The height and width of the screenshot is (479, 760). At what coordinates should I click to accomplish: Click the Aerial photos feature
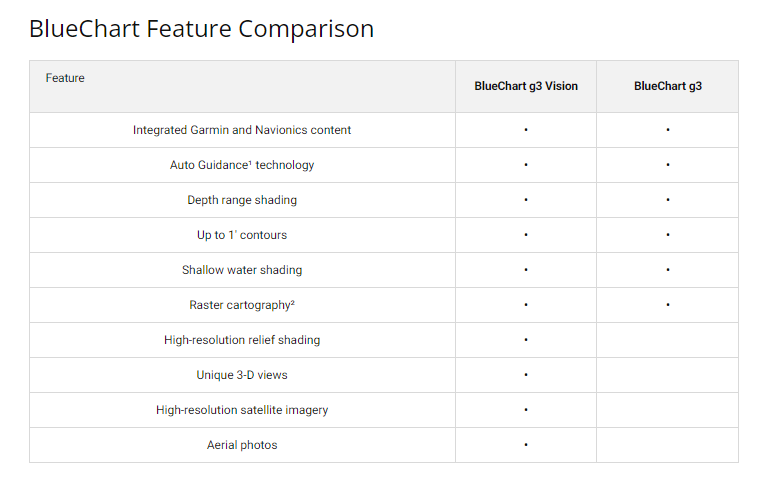click(x=242, y=445)
